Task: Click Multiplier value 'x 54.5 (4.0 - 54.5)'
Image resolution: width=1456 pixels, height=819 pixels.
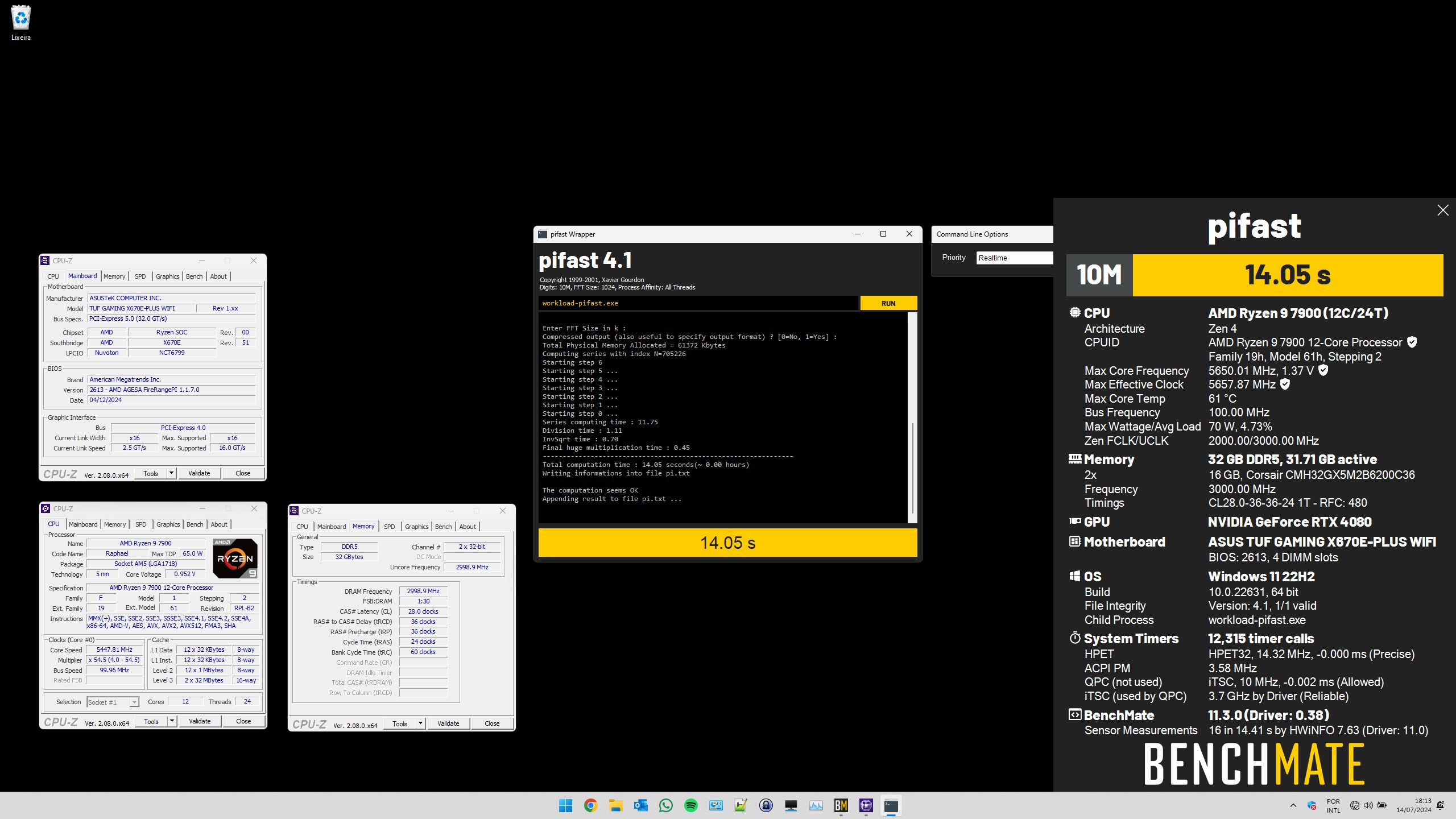Action: [x=114, y=660]
